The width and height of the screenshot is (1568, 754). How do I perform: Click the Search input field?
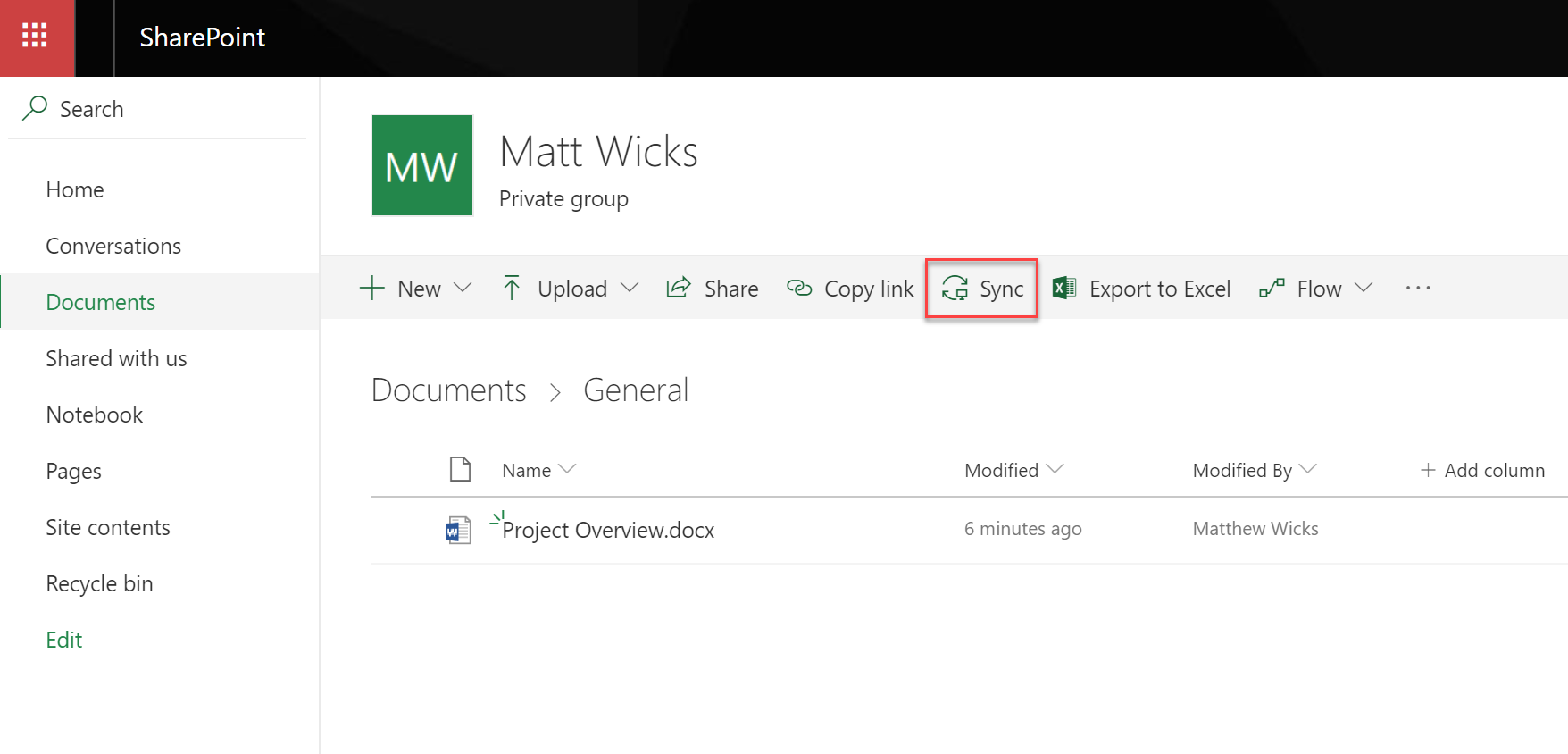point(161,109)
